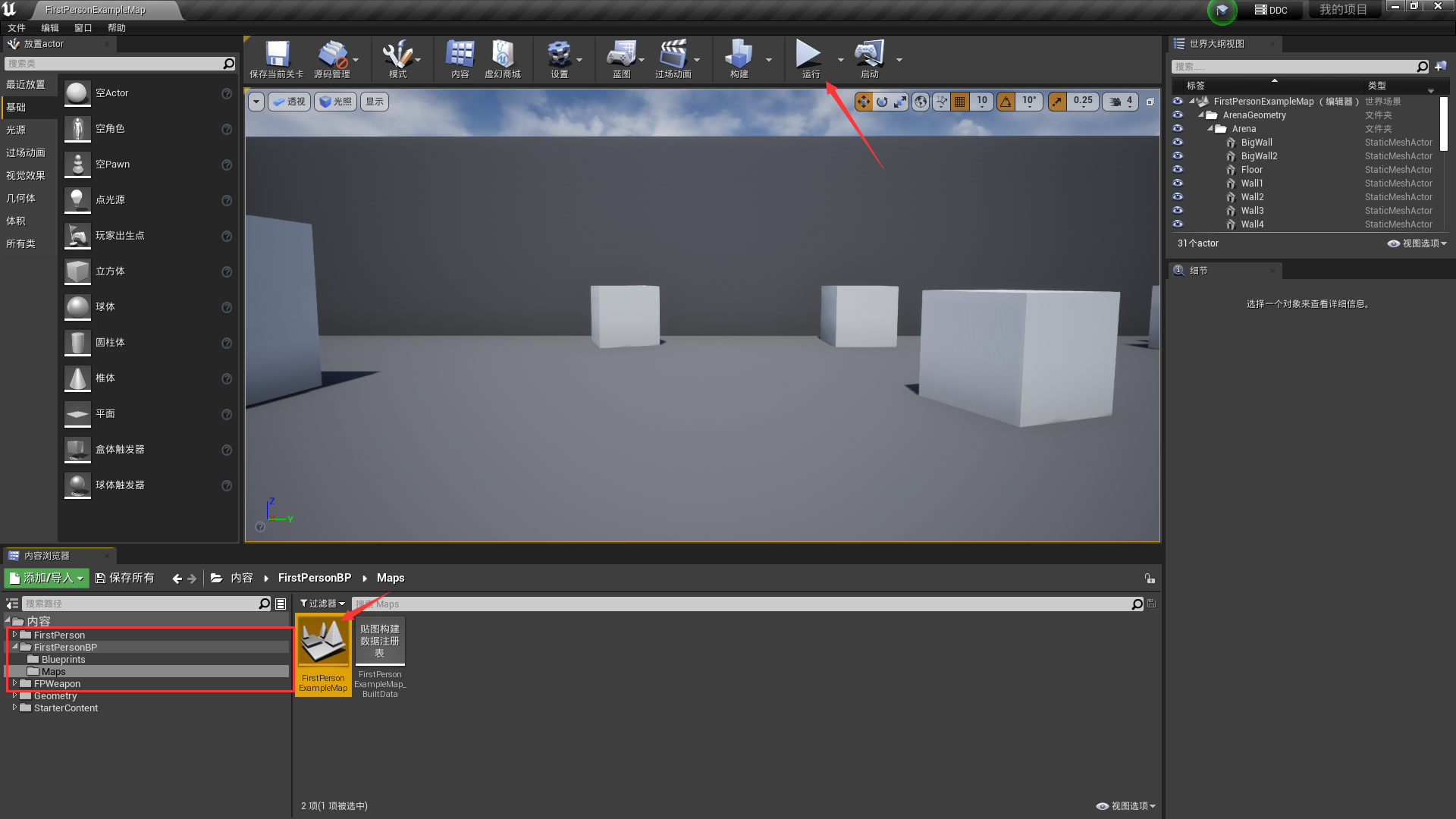Select Player Start (玩家出生点) placement item
Viewport: 1456px width, 819px height.
(x=149, y=236)
